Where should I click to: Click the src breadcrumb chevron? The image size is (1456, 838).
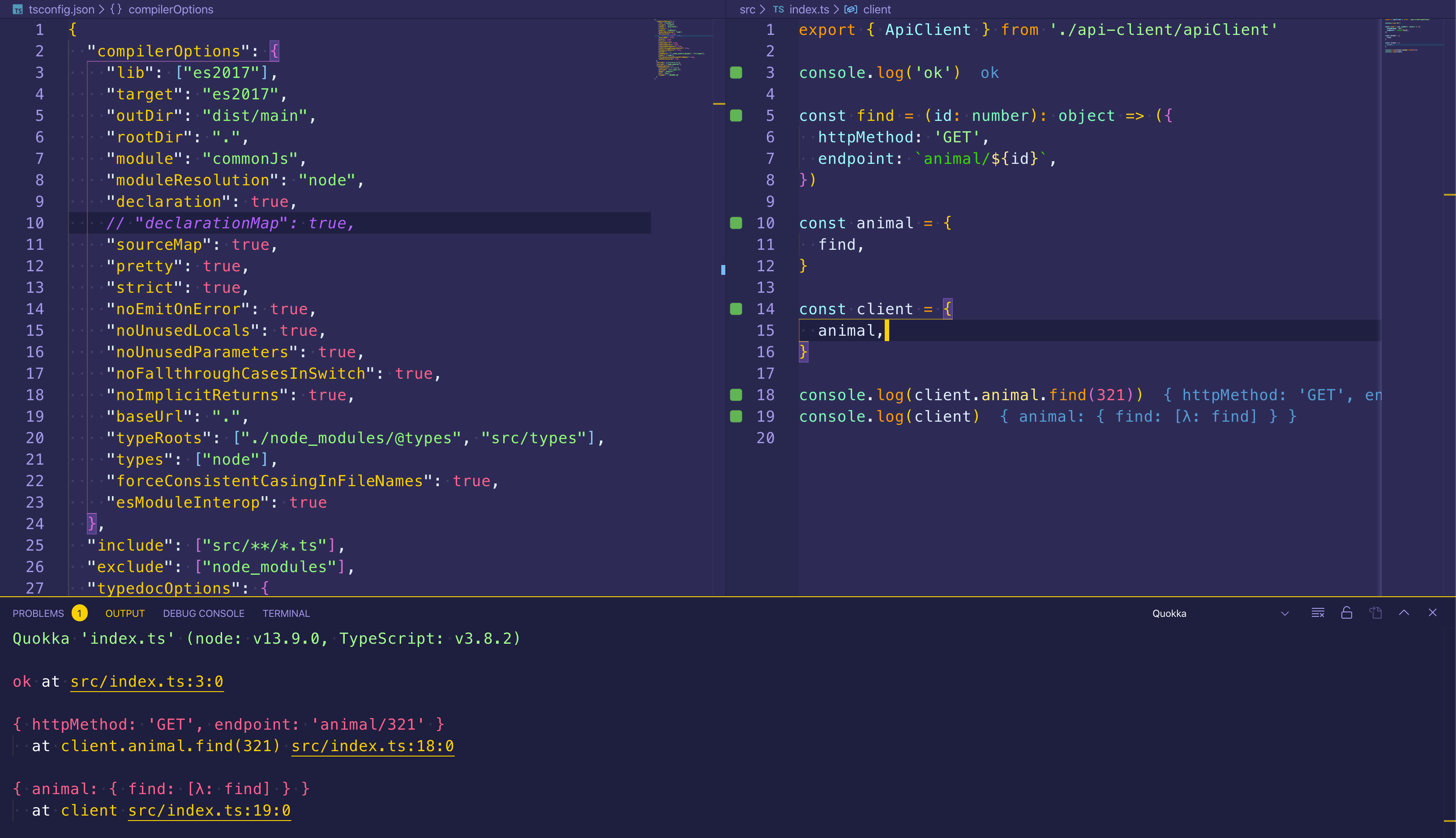click(x=762, y=9)
